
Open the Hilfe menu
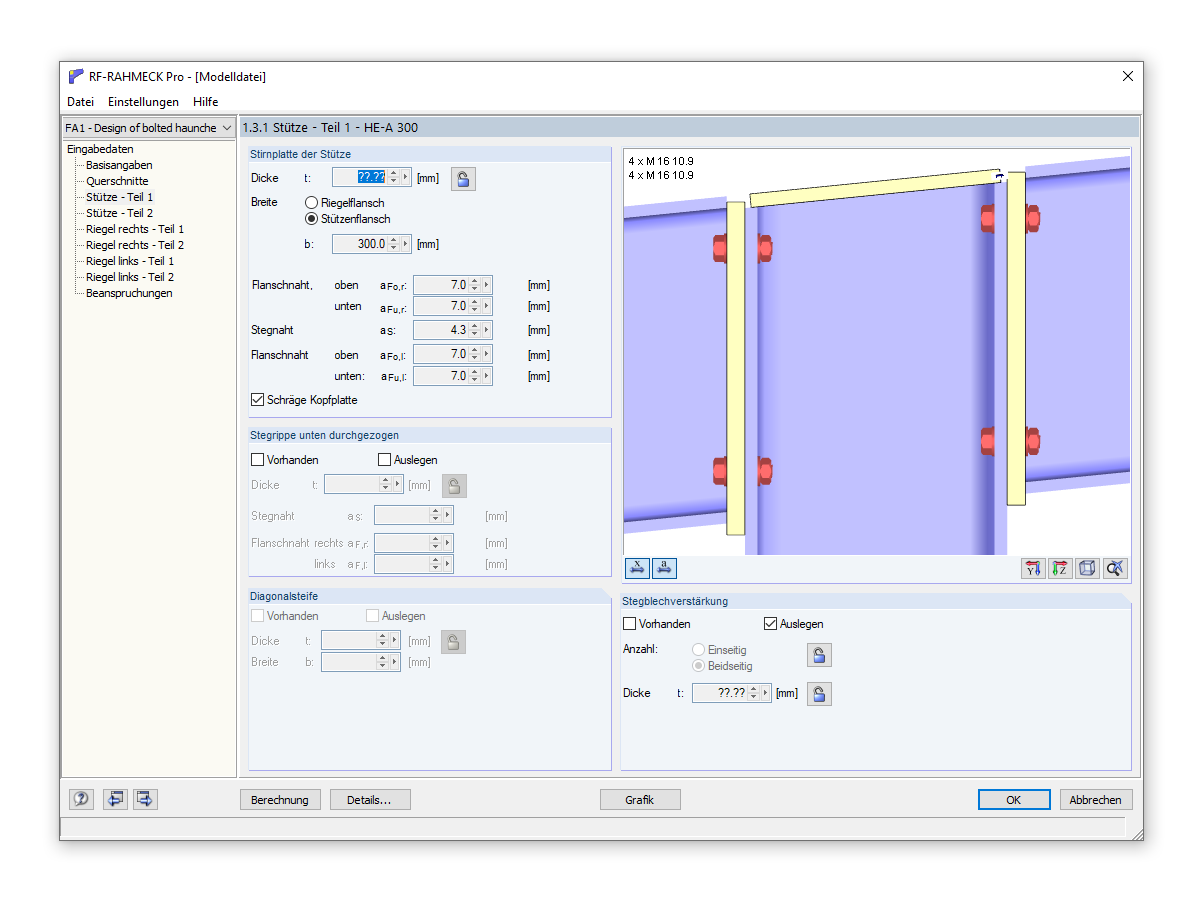coord(206,102)
